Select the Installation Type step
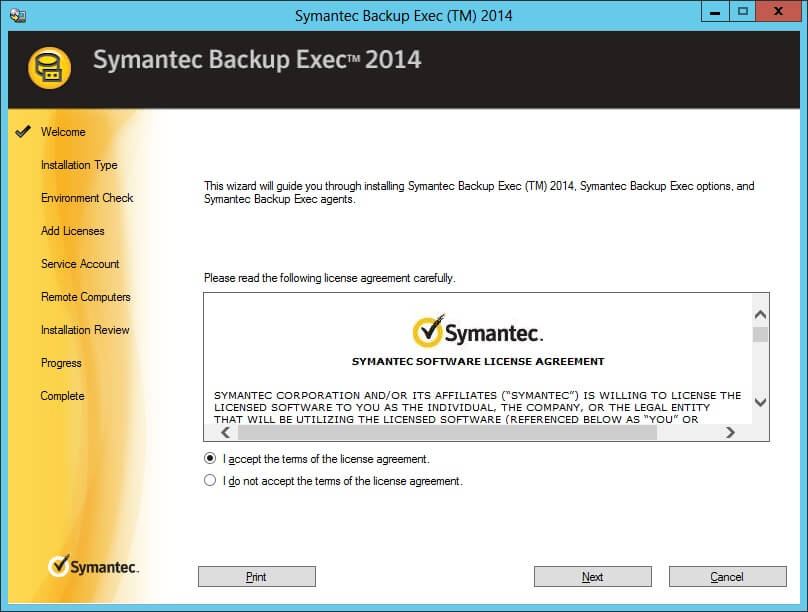Image resolution: width=808 pixels, height=612 pixels. coord(79,165)
